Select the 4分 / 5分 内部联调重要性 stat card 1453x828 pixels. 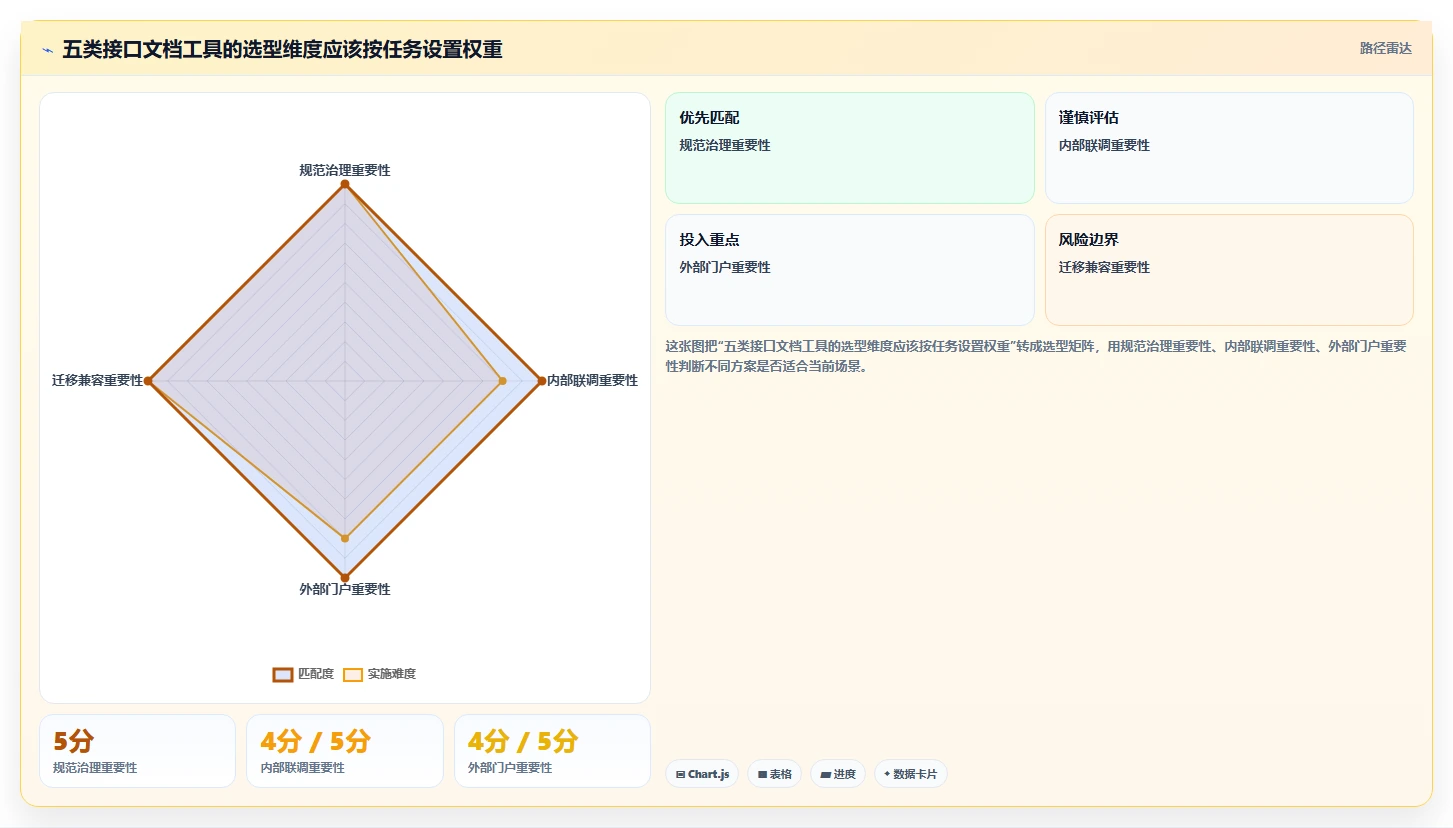[345, 751]
